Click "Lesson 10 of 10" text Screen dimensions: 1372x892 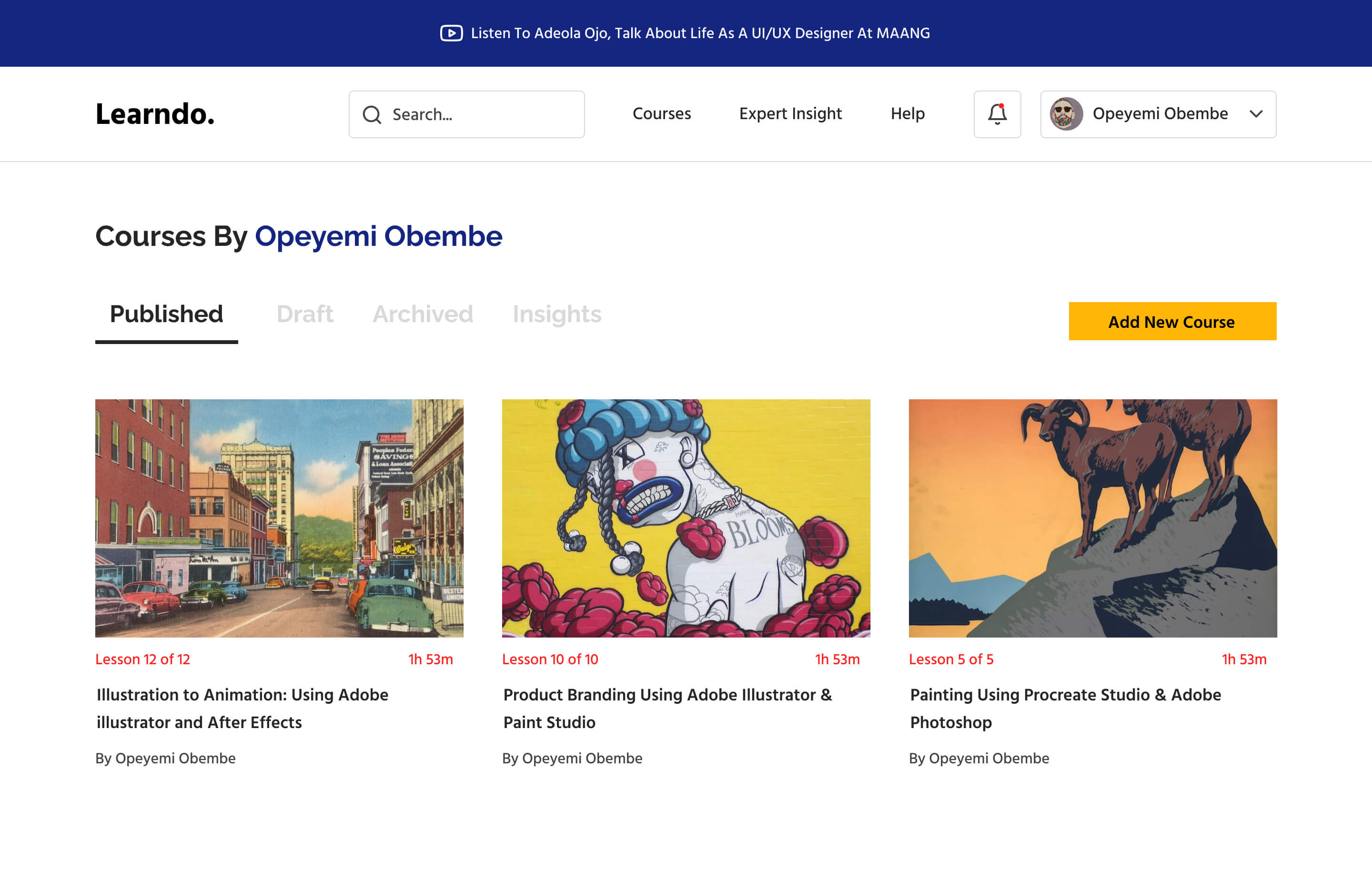(550, 659)
